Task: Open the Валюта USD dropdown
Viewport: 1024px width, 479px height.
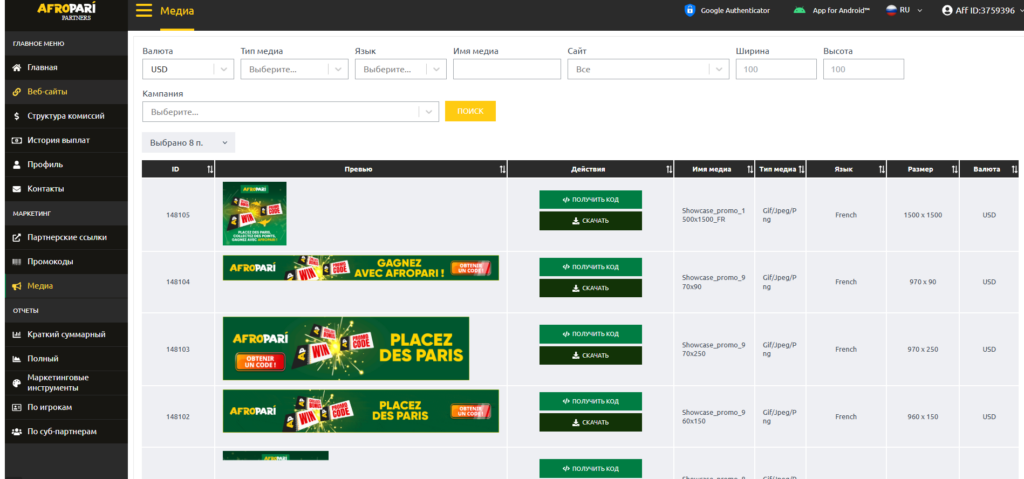Action: pos(188,69)
